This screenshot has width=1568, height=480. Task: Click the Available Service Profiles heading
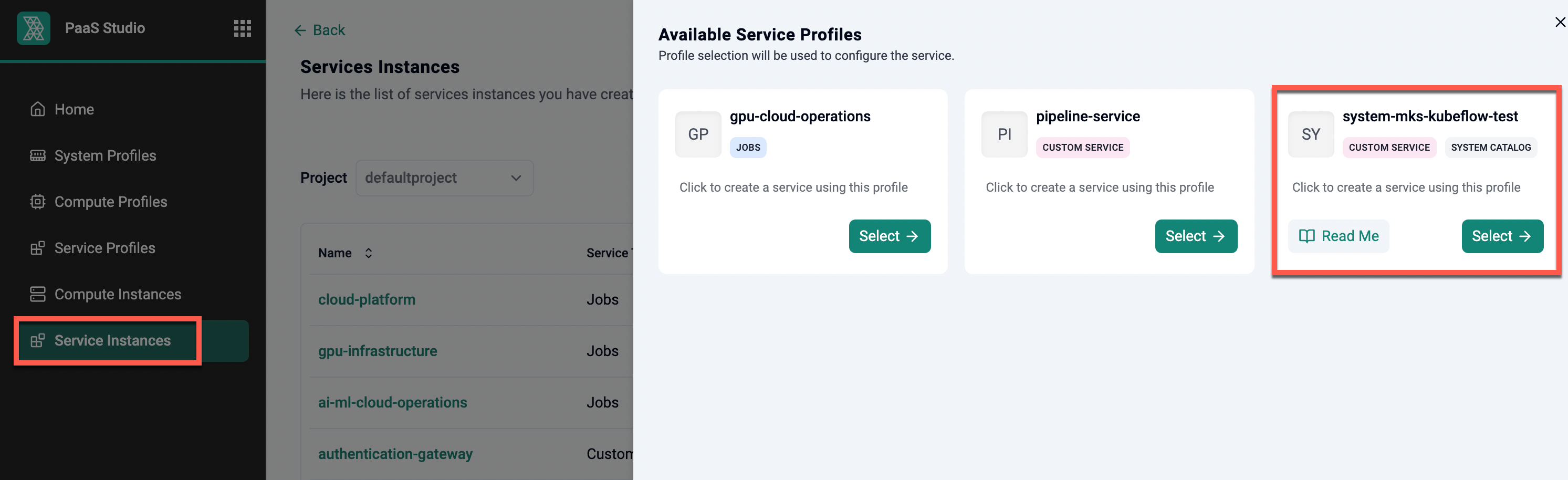760,35
